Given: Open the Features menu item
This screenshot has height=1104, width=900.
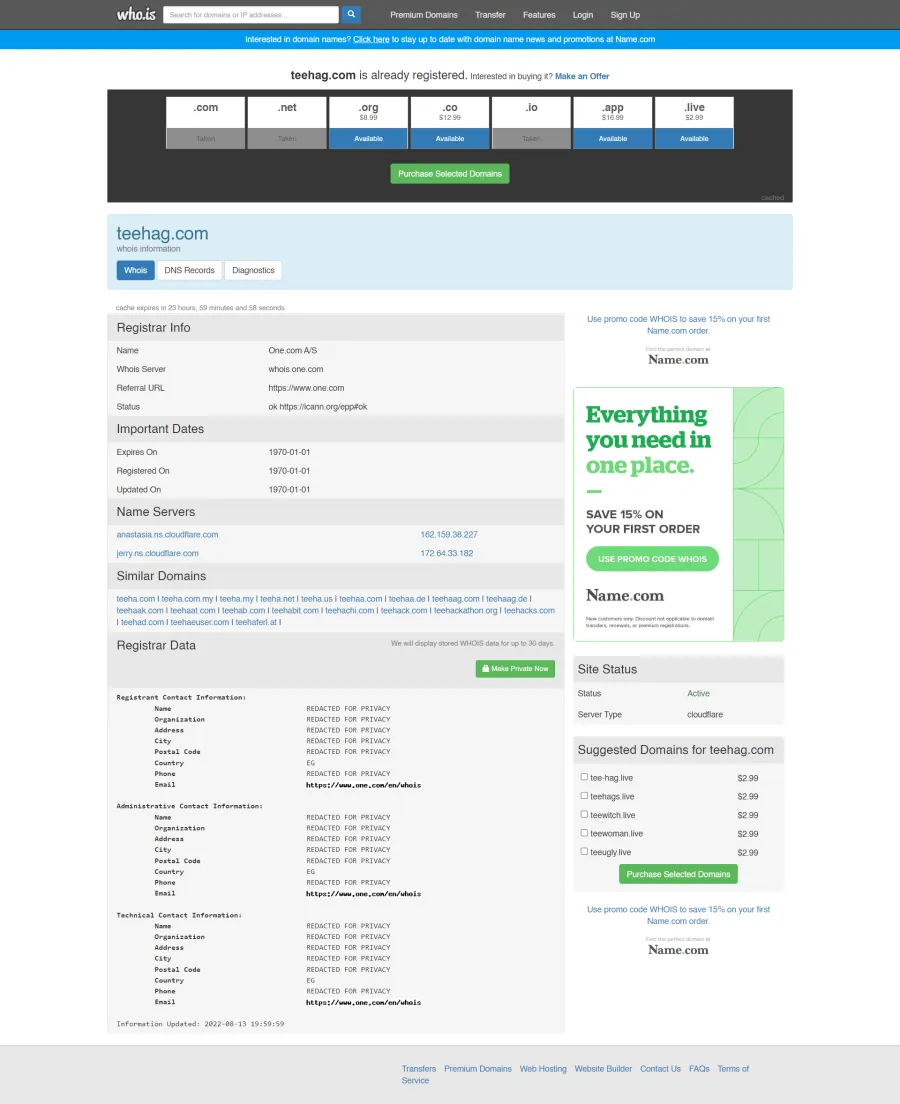Looking at the screenshot, I should (539, 15).
